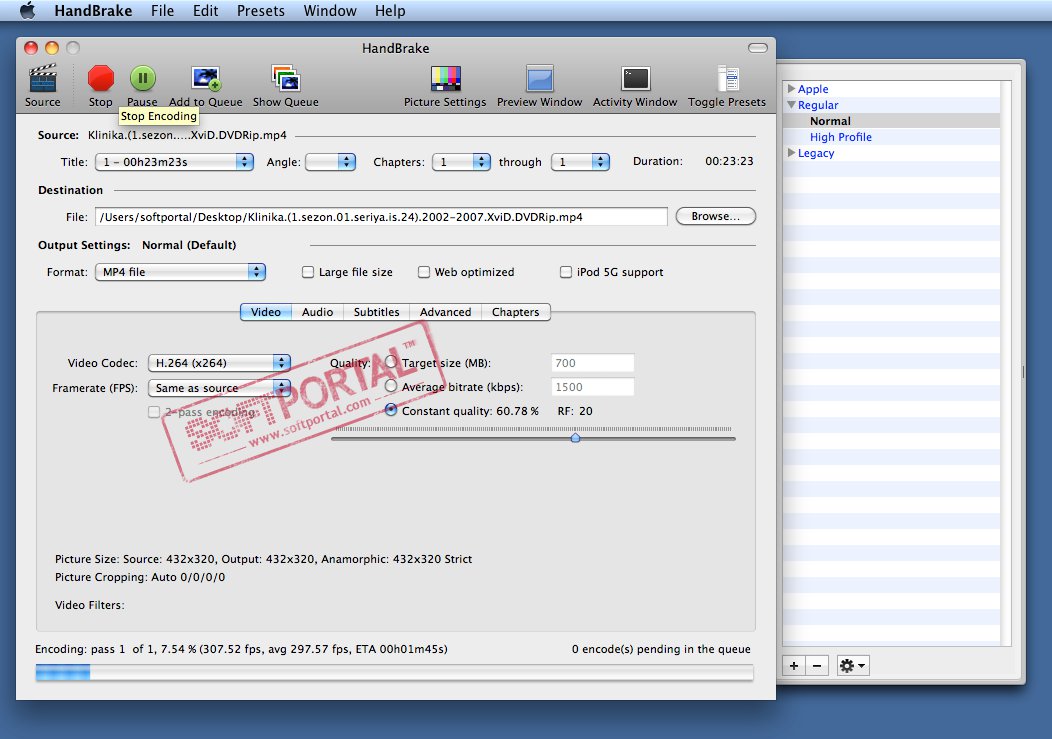Open the Angle dropdown
Screen dimensions: 1052x739
click(330, 162)
